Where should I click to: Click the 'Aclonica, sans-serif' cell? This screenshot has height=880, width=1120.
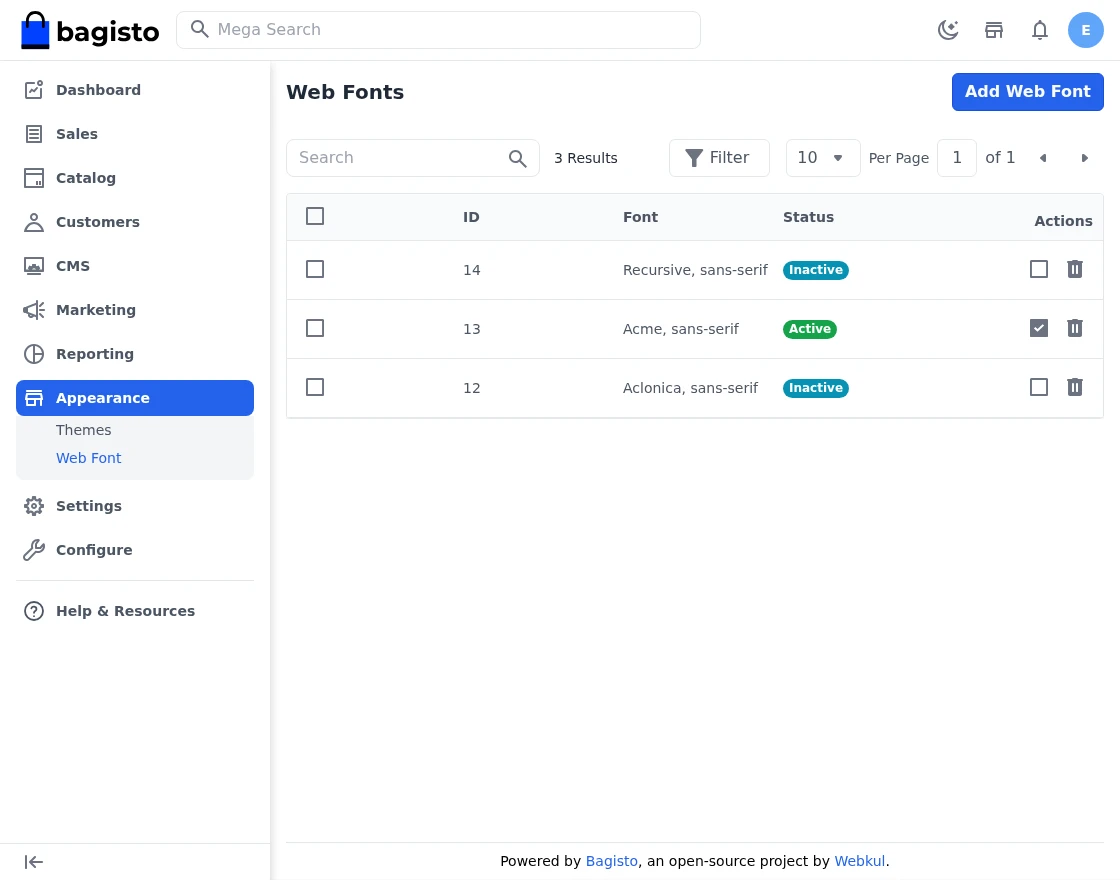tap(690, 388)
